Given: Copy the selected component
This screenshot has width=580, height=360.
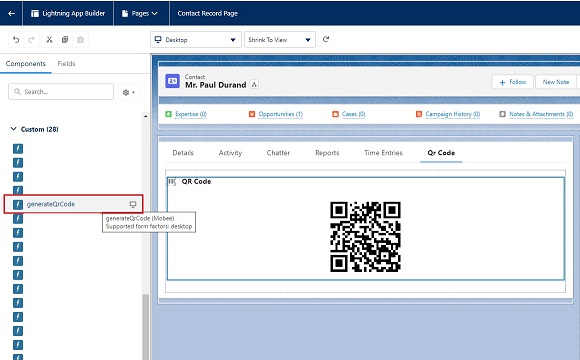Looking at the screenshot, I should click(65, 40).
